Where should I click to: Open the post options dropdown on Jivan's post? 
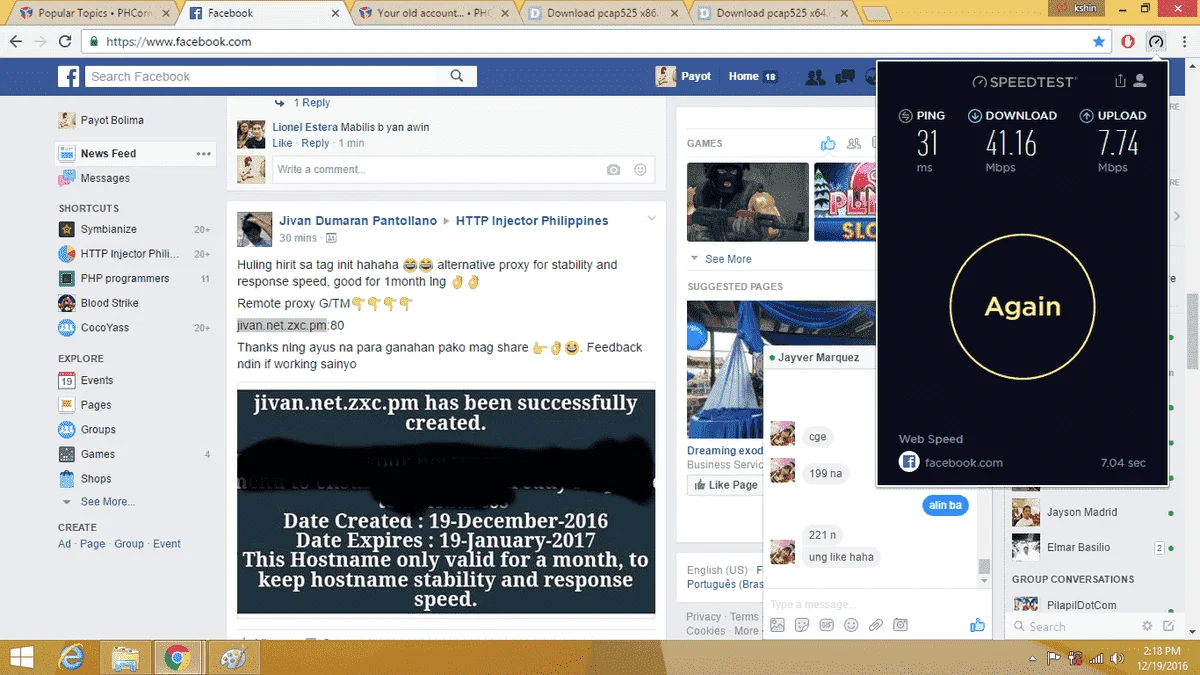click(x=651, y=219)
